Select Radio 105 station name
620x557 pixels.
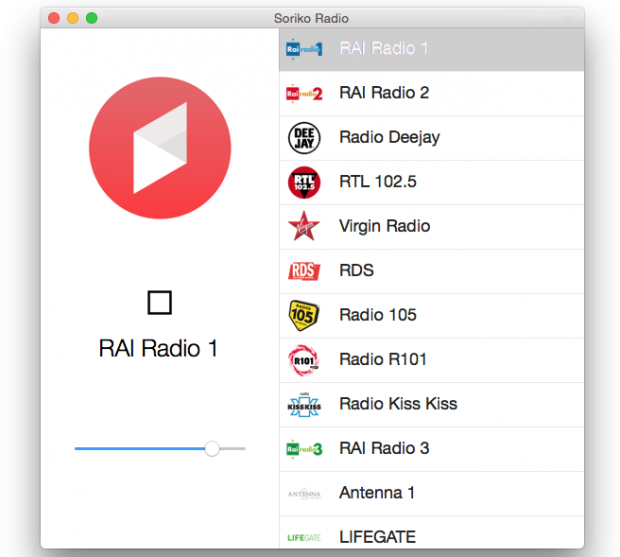point(378,315)
